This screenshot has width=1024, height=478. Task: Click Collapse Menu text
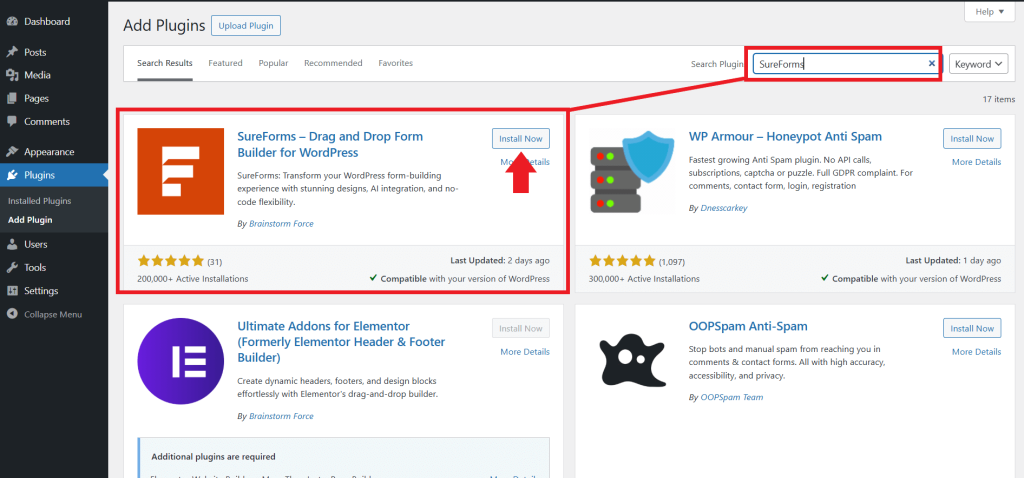click(53, 314)
